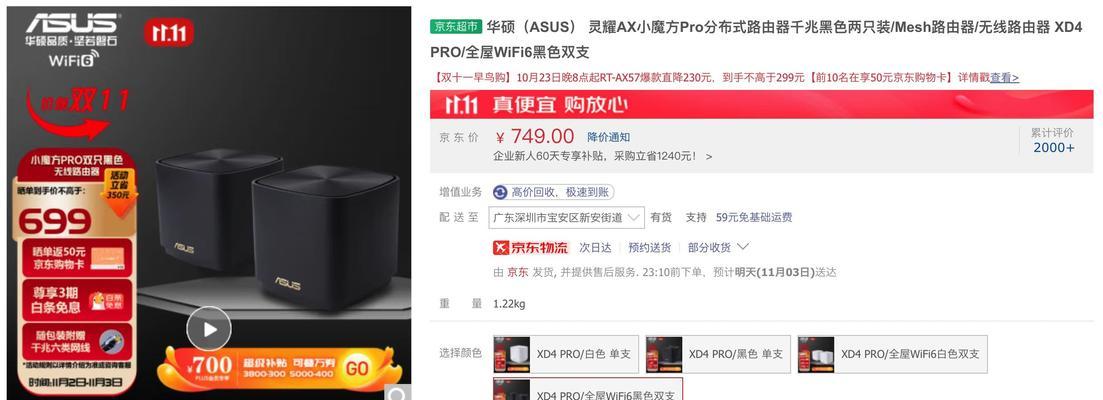
Task: Select XD4 PRO/白色 单支 option
Action: click(566, 354)
